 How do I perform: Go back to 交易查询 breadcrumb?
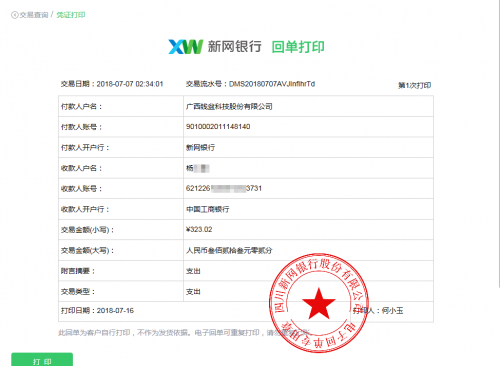34,15
